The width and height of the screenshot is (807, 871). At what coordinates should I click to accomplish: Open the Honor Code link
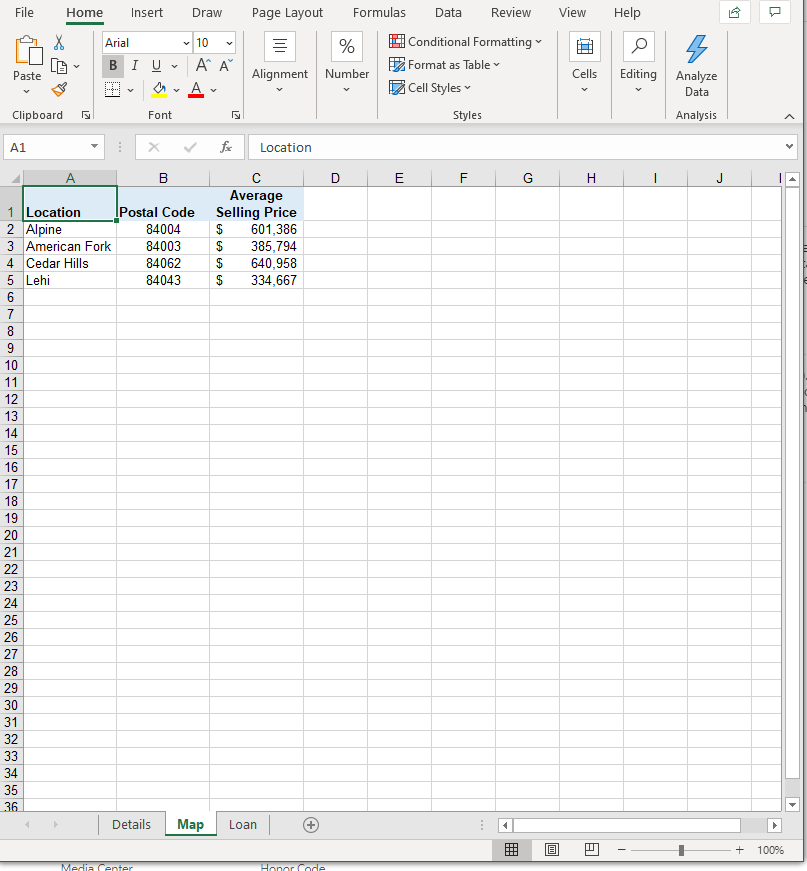pos(292,866)
